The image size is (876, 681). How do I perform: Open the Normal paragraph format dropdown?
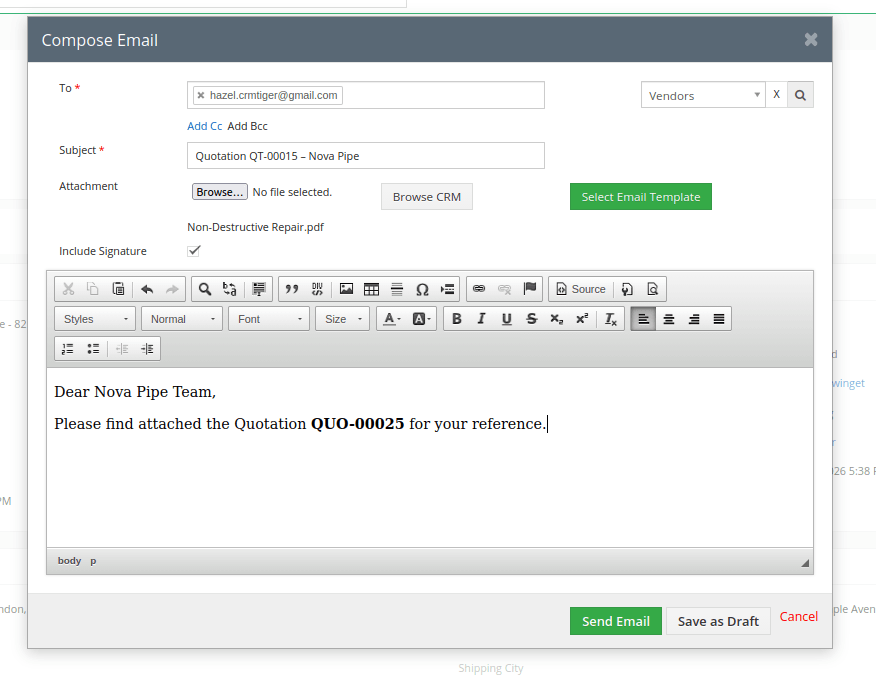pyautogui.click(x=182, y=319)
